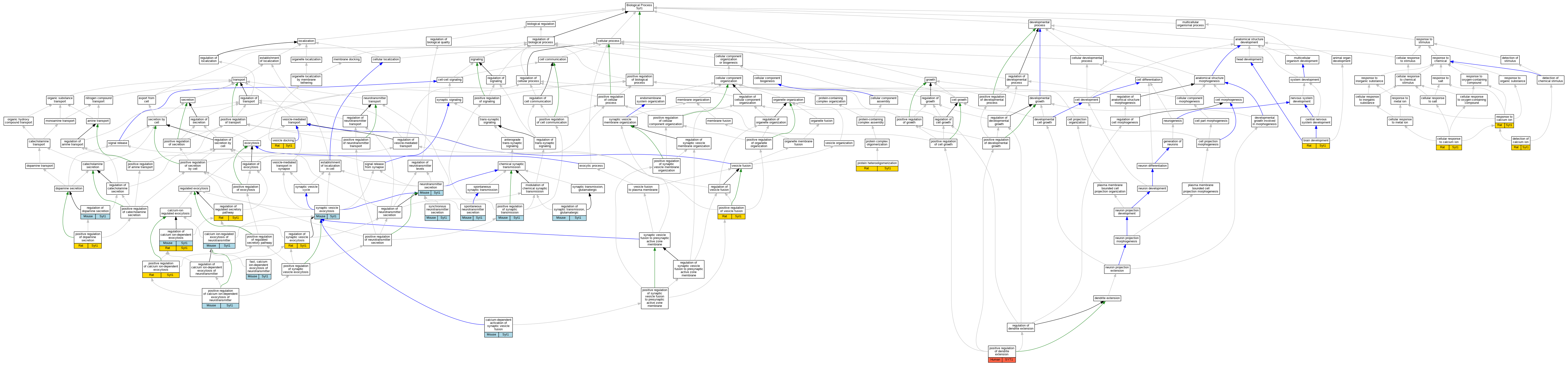The width and height of the screenshot is (1568, 365).
Task: Click the 'positive regulation of dendrite extension' node
Action: pos(1002,354)
